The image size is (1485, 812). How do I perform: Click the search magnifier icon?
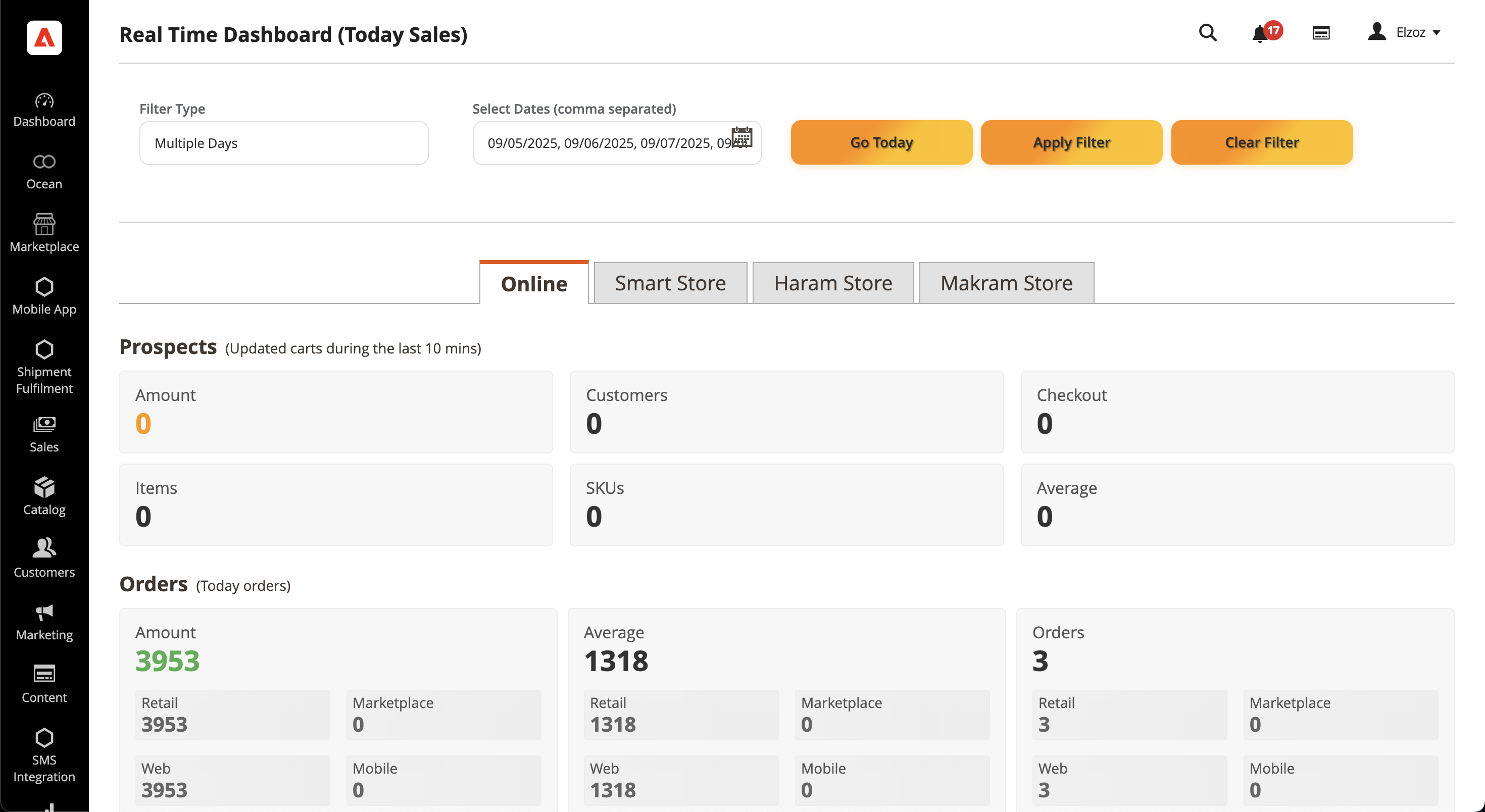pyautogui.click(x=1207, y=32)
